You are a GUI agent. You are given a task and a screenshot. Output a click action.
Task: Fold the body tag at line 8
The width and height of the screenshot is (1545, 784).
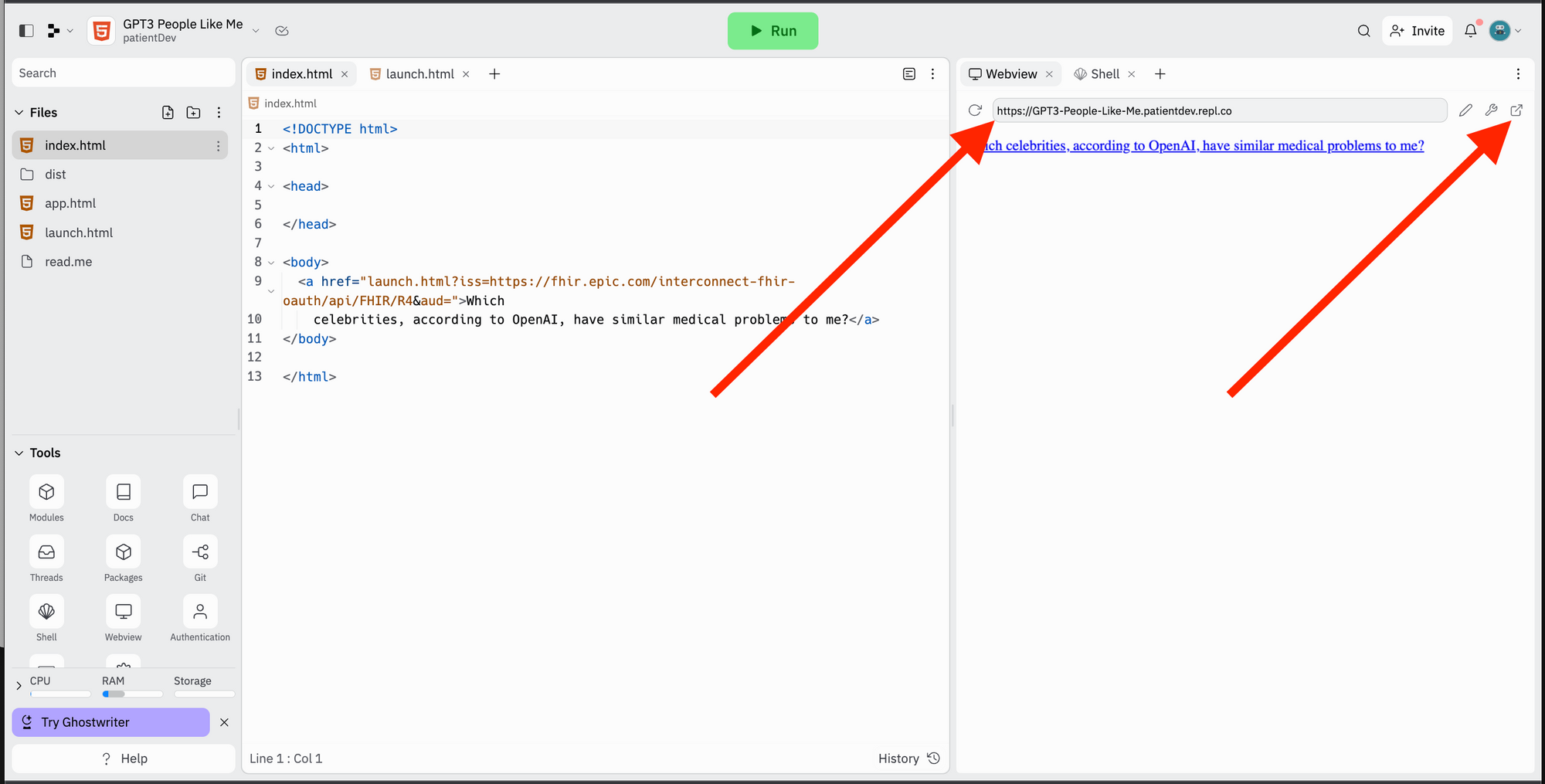coord(271,263)
